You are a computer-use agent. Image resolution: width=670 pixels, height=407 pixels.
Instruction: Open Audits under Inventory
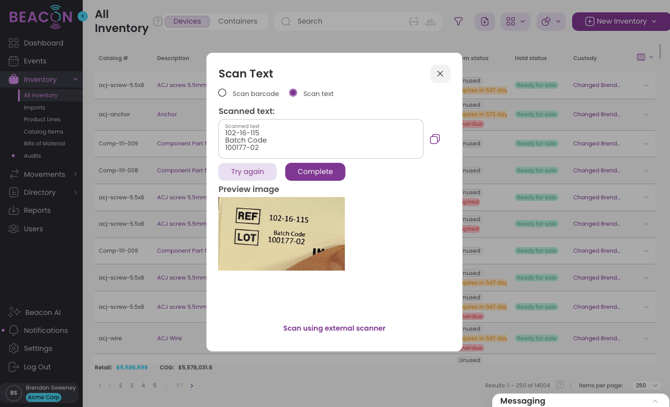pos(32,156)
